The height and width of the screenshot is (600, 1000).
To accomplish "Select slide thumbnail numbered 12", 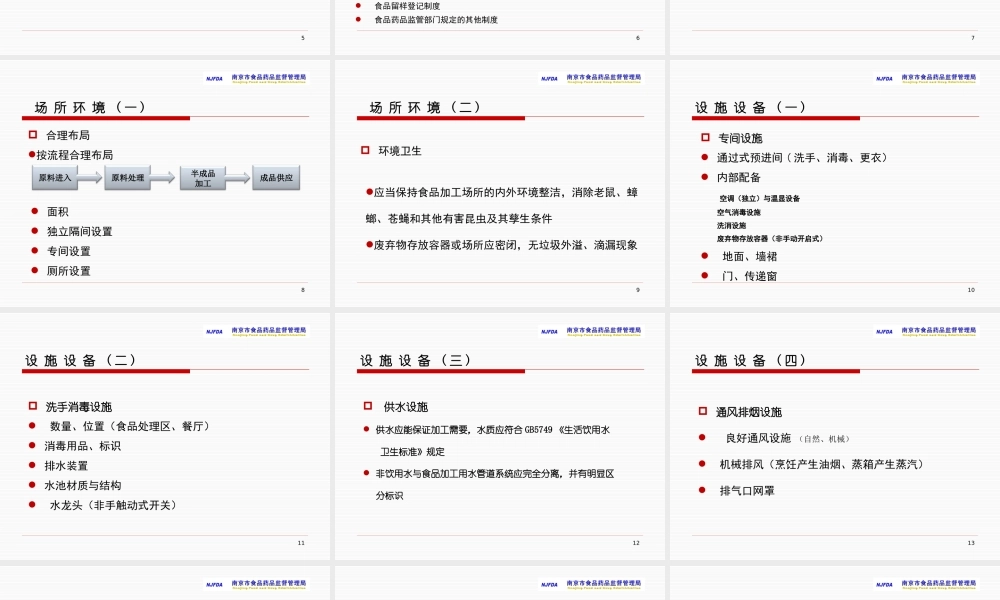I will point(500,437).
